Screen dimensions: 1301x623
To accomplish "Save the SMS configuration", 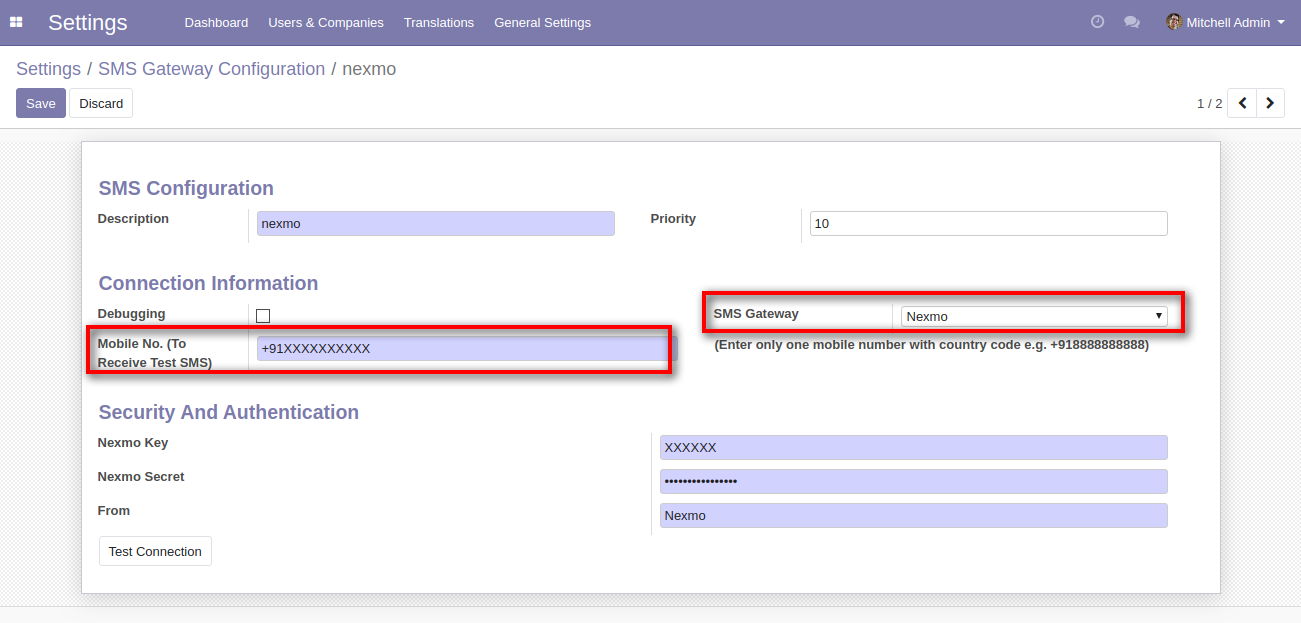I will (41, 103).
